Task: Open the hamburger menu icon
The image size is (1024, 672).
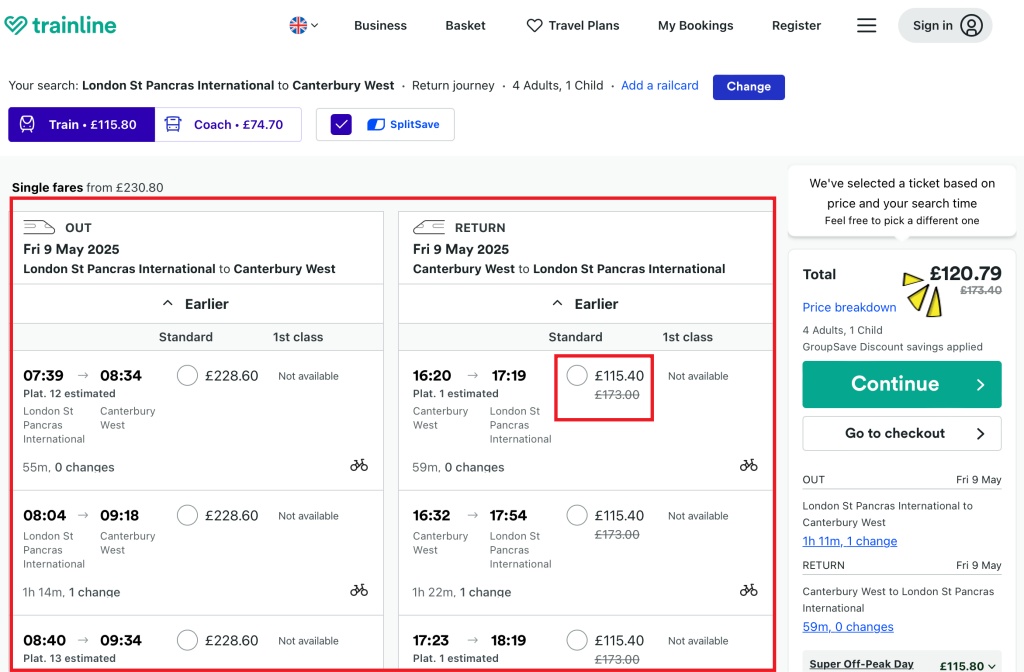Action: click(x=867, y=25)
